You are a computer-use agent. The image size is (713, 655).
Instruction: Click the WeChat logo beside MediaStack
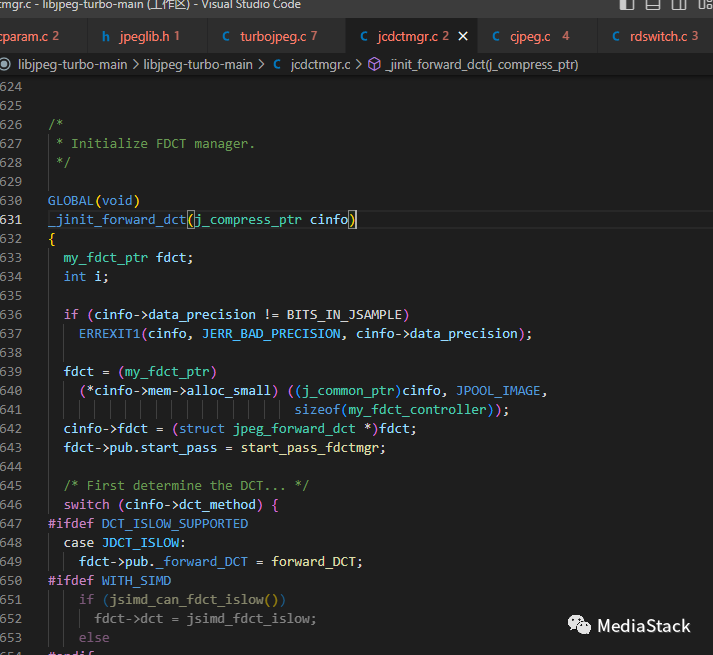click(x=579, y=626)
